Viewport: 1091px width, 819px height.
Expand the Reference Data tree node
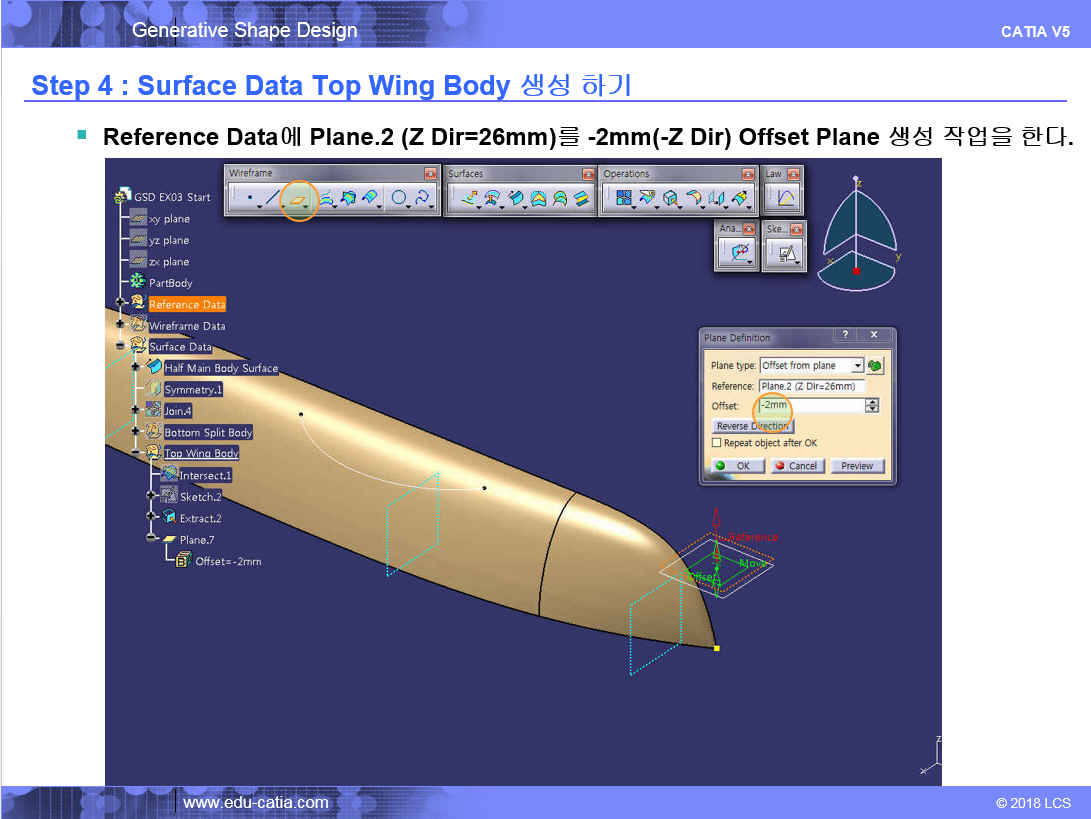click(x=120, y=304)
